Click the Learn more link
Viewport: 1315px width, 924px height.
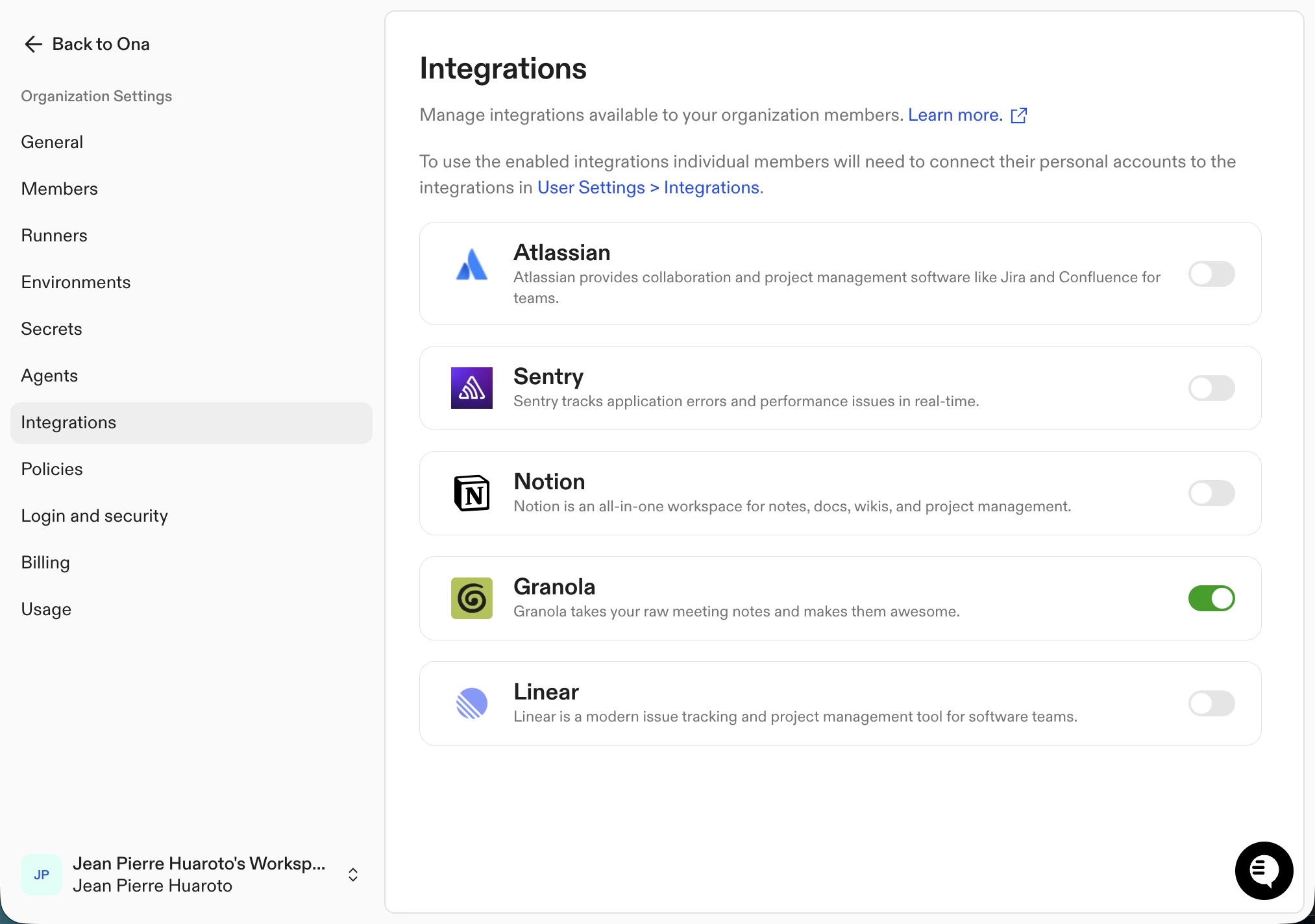click(x=954, y=115)
